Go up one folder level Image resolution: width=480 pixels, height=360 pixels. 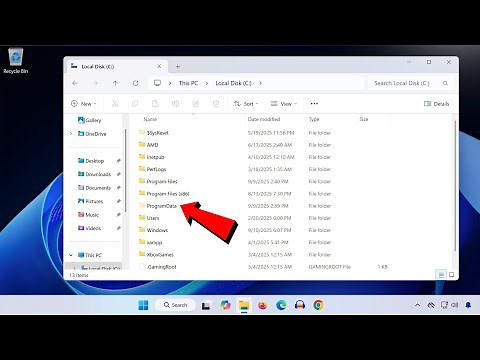pyautogui.click(x=115, y=83)
